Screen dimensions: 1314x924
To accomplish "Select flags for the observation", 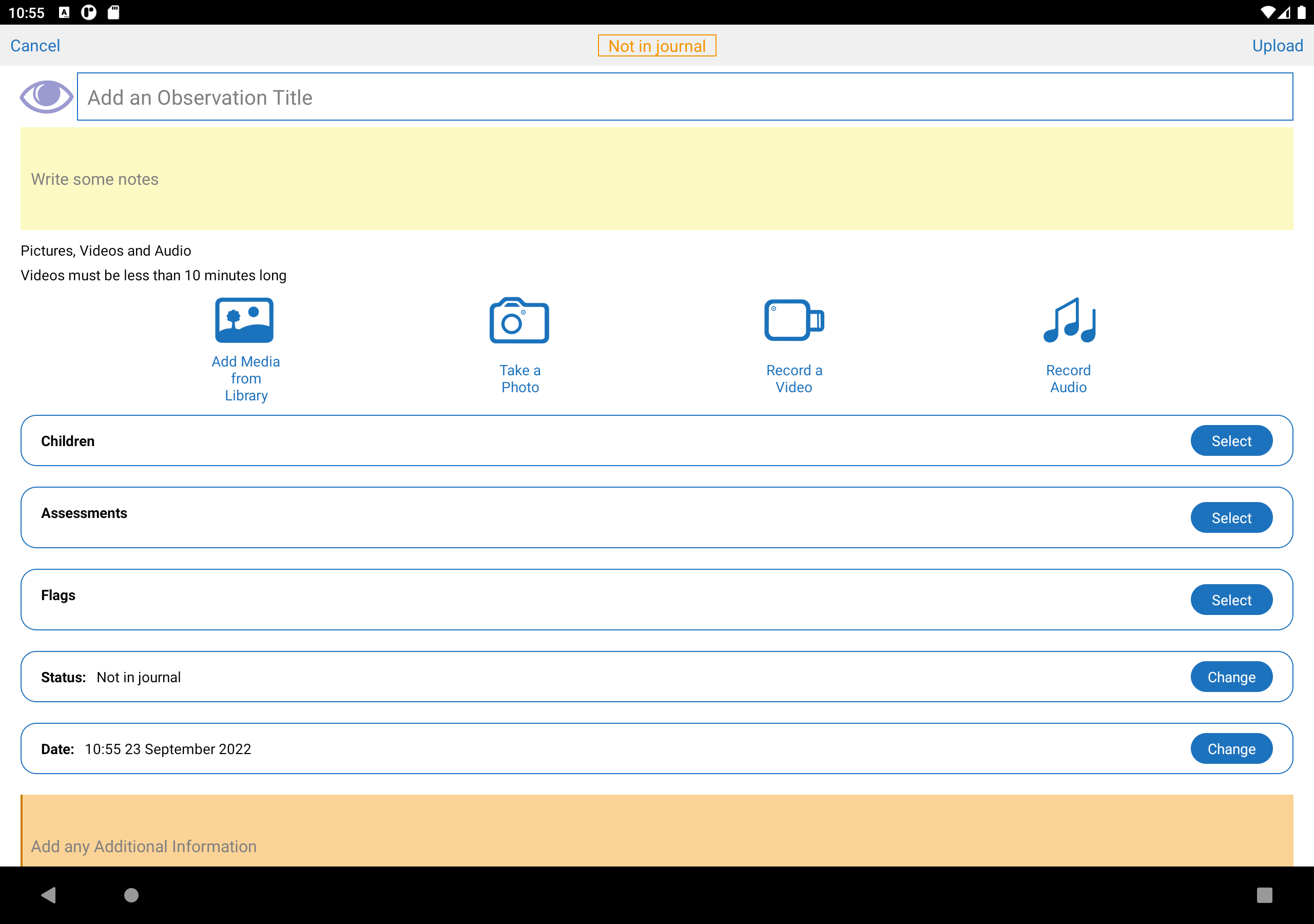I will (x=1231, y=600).
